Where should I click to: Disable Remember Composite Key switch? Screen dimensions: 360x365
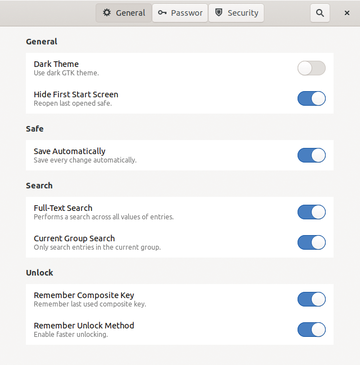pos(311,299)
